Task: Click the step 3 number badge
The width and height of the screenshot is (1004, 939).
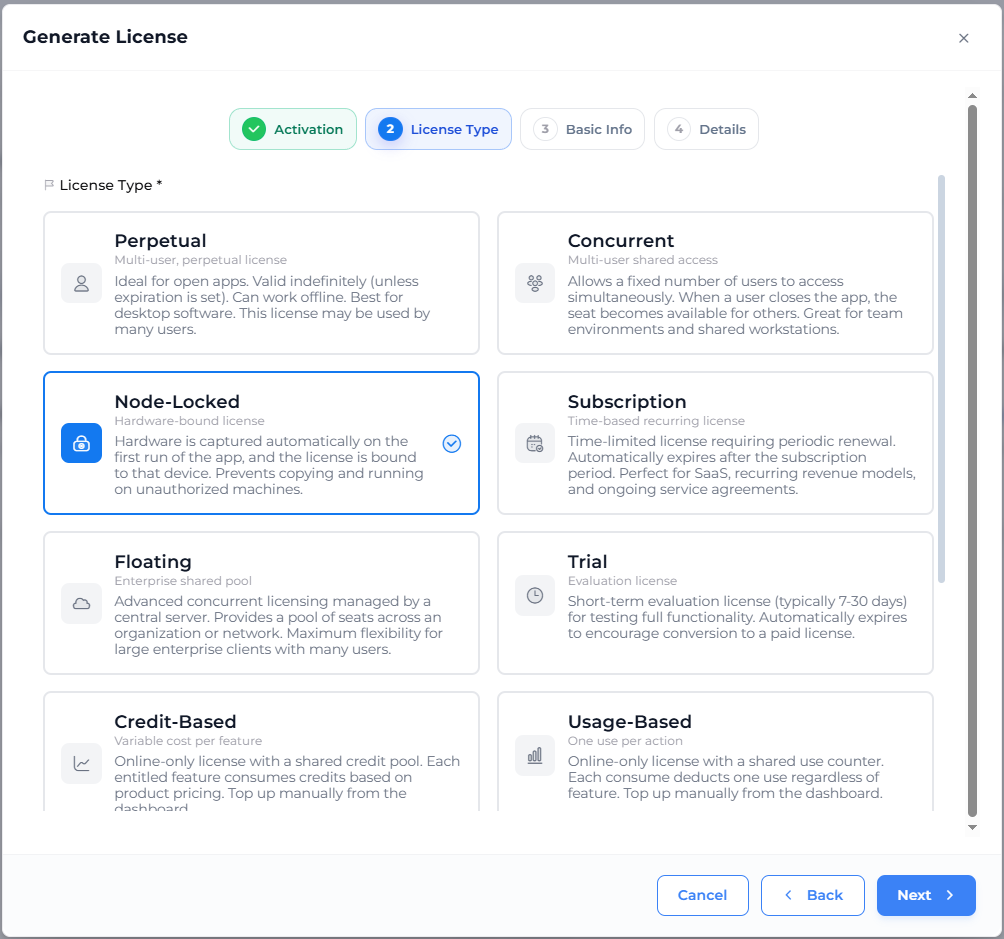Action: pyautogui.click(x=545, y=129)
